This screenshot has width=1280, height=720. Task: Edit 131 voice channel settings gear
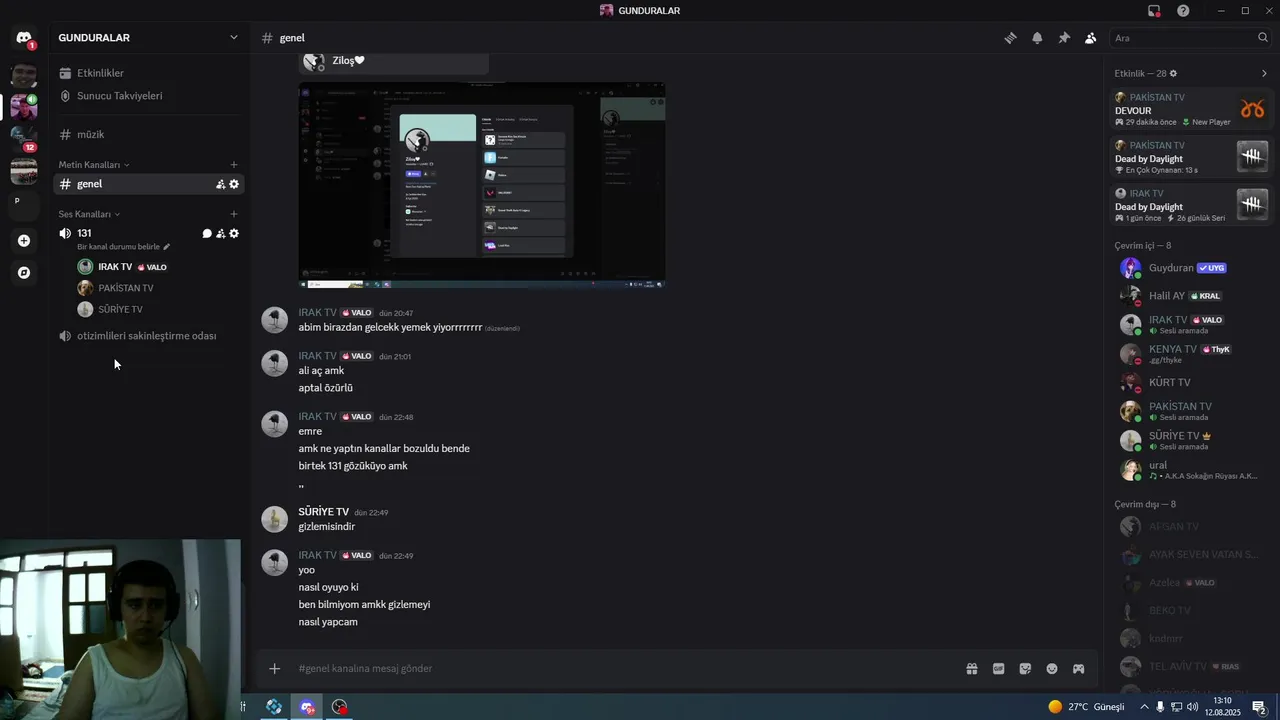234,234
